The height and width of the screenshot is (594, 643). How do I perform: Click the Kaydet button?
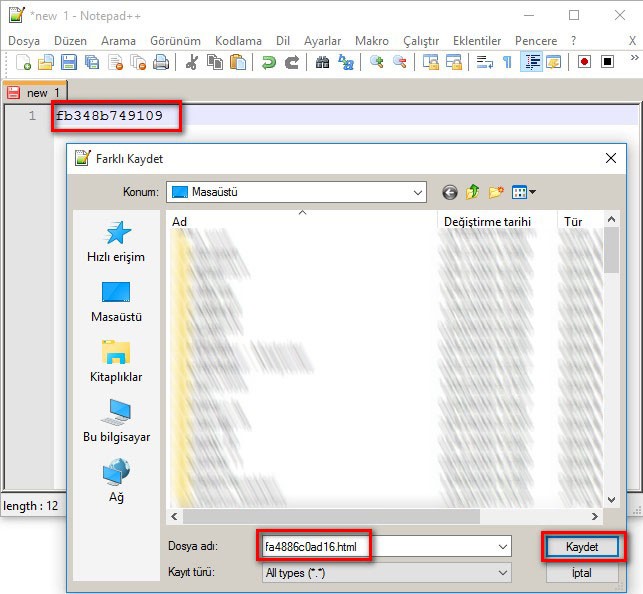coord(582,546)
